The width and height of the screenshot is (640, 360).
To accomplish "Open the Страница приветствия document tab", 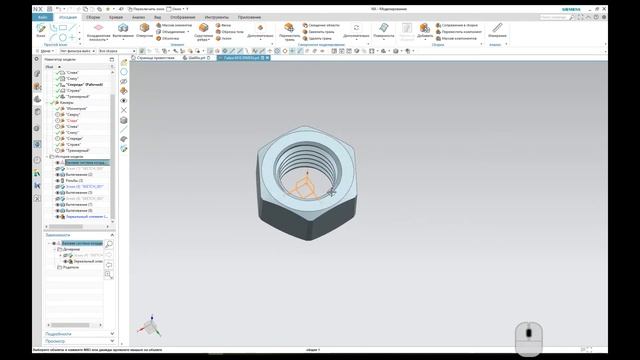I will click(153, 58).
